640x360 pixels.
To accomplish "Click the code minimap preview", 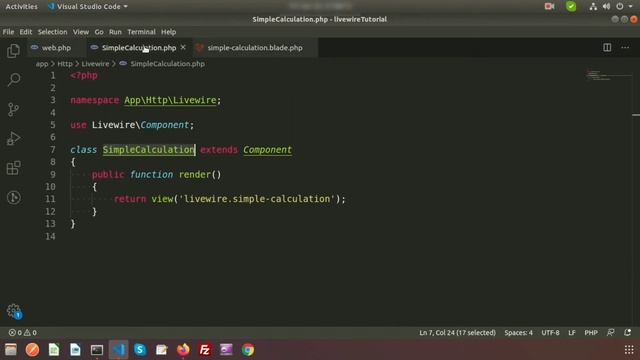I will [608, 75].
